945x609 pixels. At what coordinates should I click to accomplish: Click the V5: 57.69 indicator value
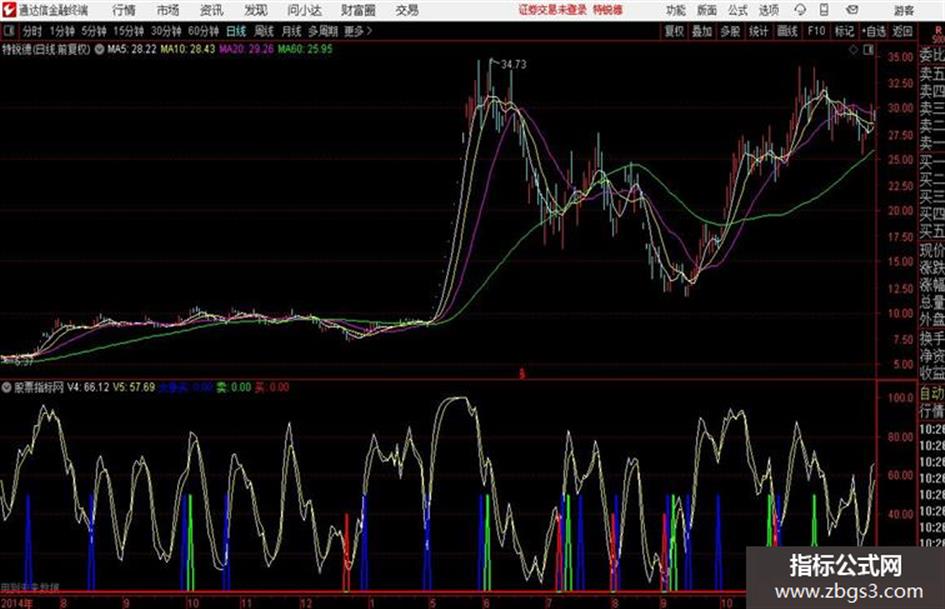click(134, 387)
